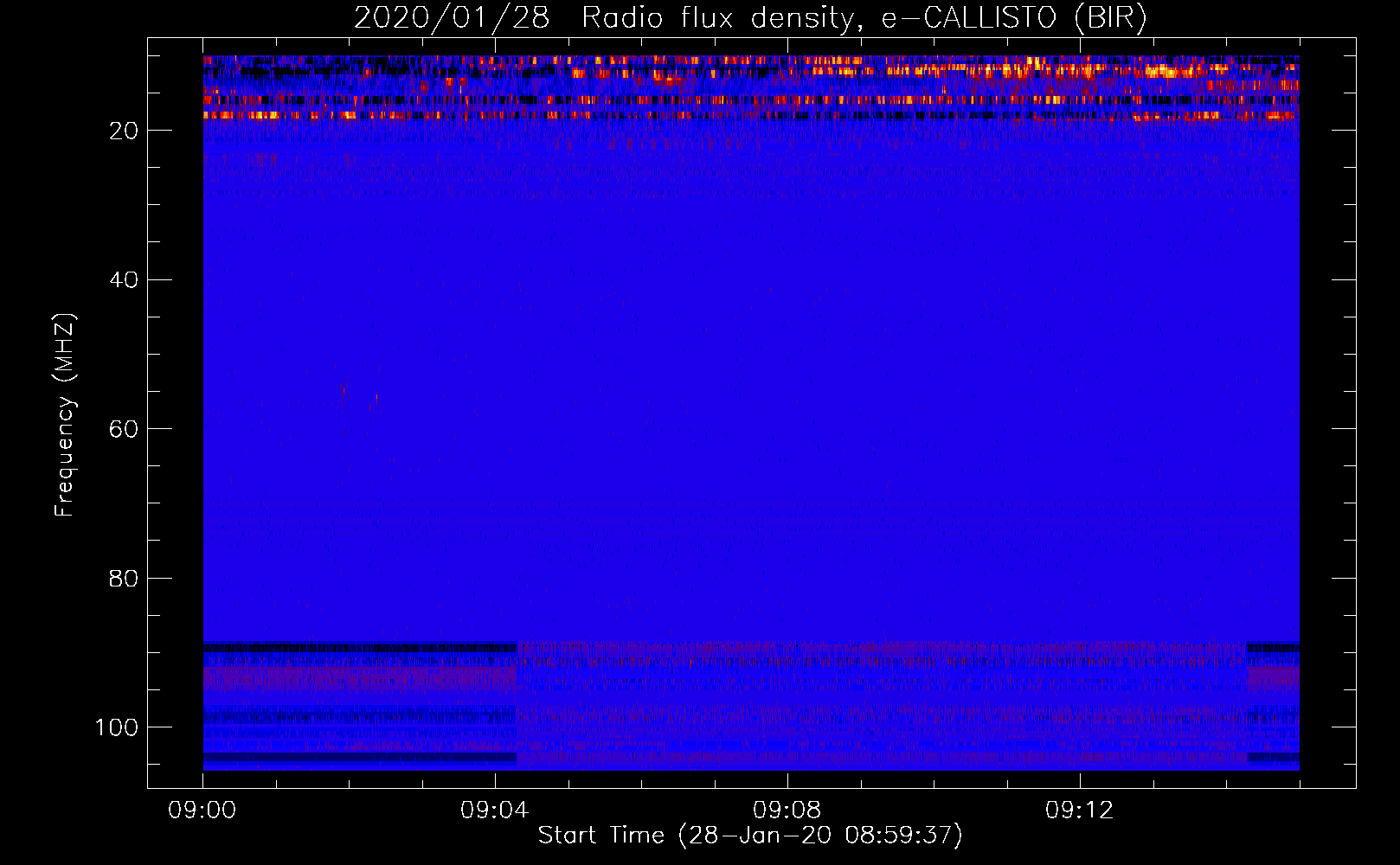
Task: Click the 80 MHz frequency tick label
Action: (x=124, y=579)
